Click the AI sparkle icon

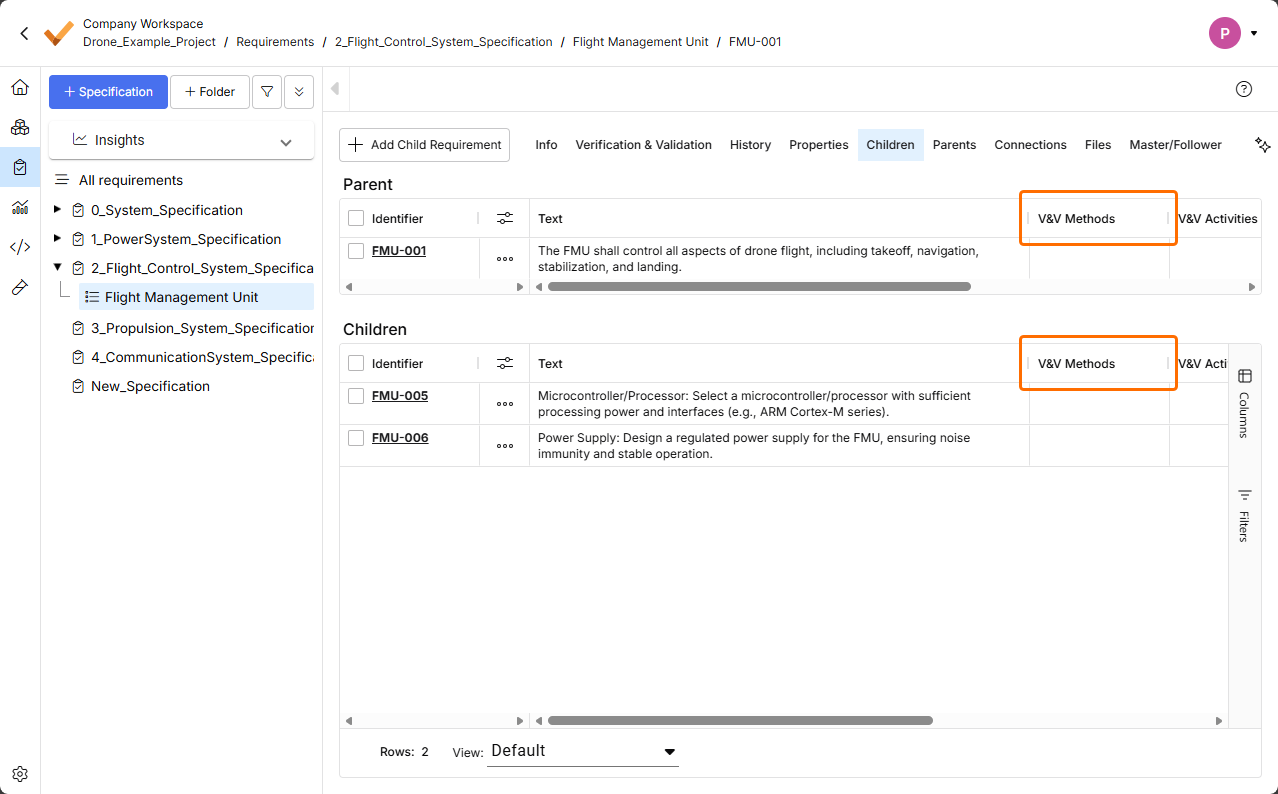tap(1262, 145)
